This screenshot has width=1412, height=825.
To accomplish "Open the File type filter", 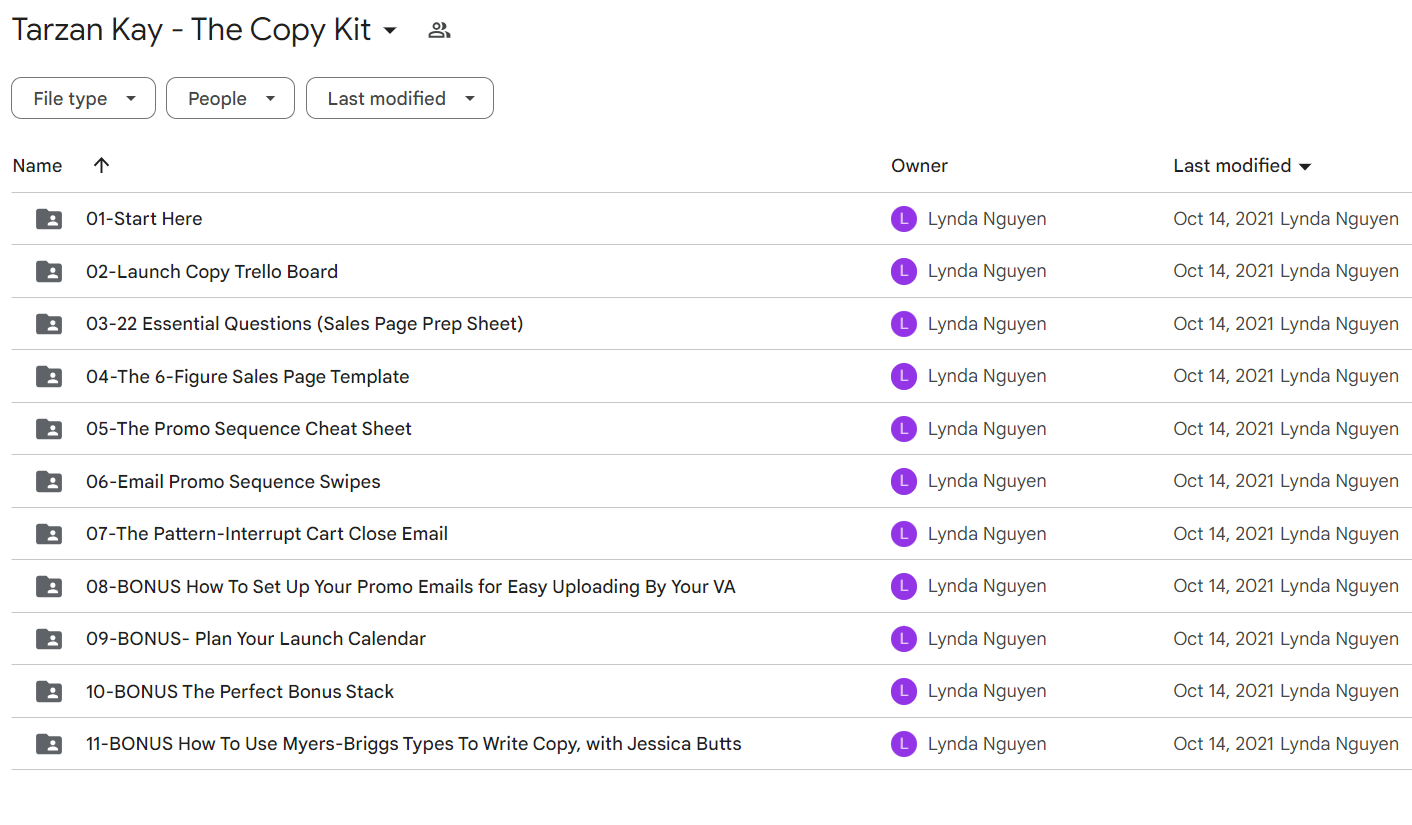I will click(83, 98).
